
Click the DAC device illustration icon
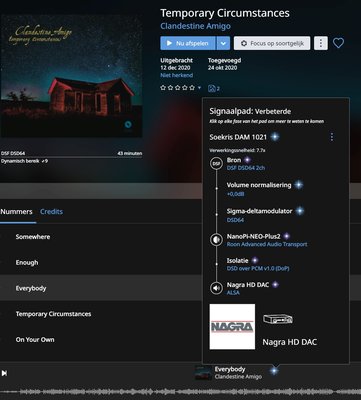coord(278,319)
